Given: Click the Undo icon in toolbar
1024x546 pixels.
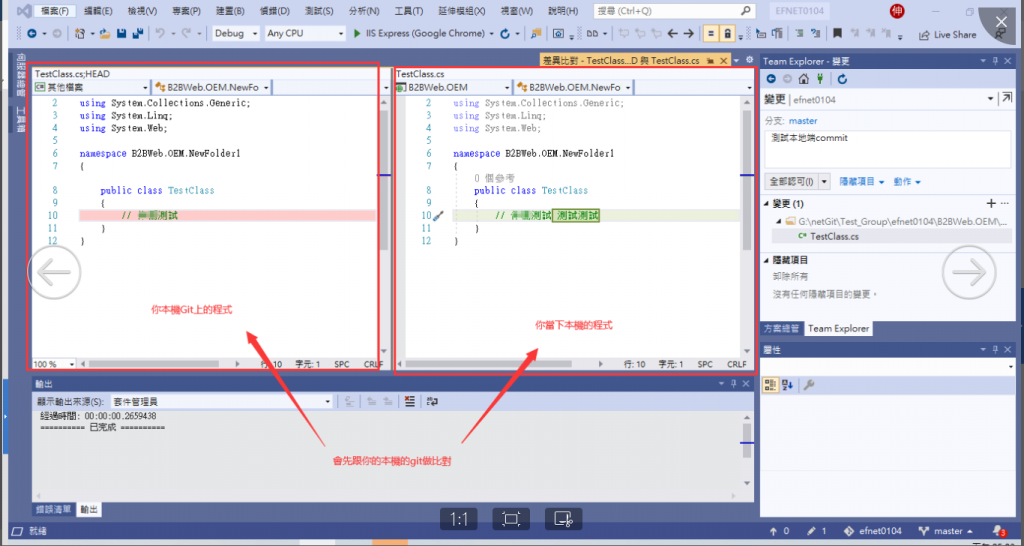Looking at the screenshot, I should 160,33.
